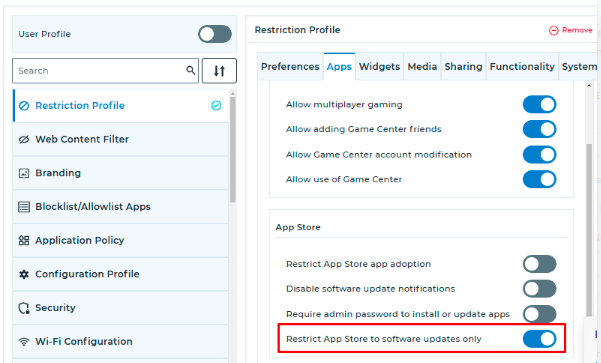601x363 pixels.
Task: Toggle Allow Game Center account modification
Action: [x=539, y=154]
